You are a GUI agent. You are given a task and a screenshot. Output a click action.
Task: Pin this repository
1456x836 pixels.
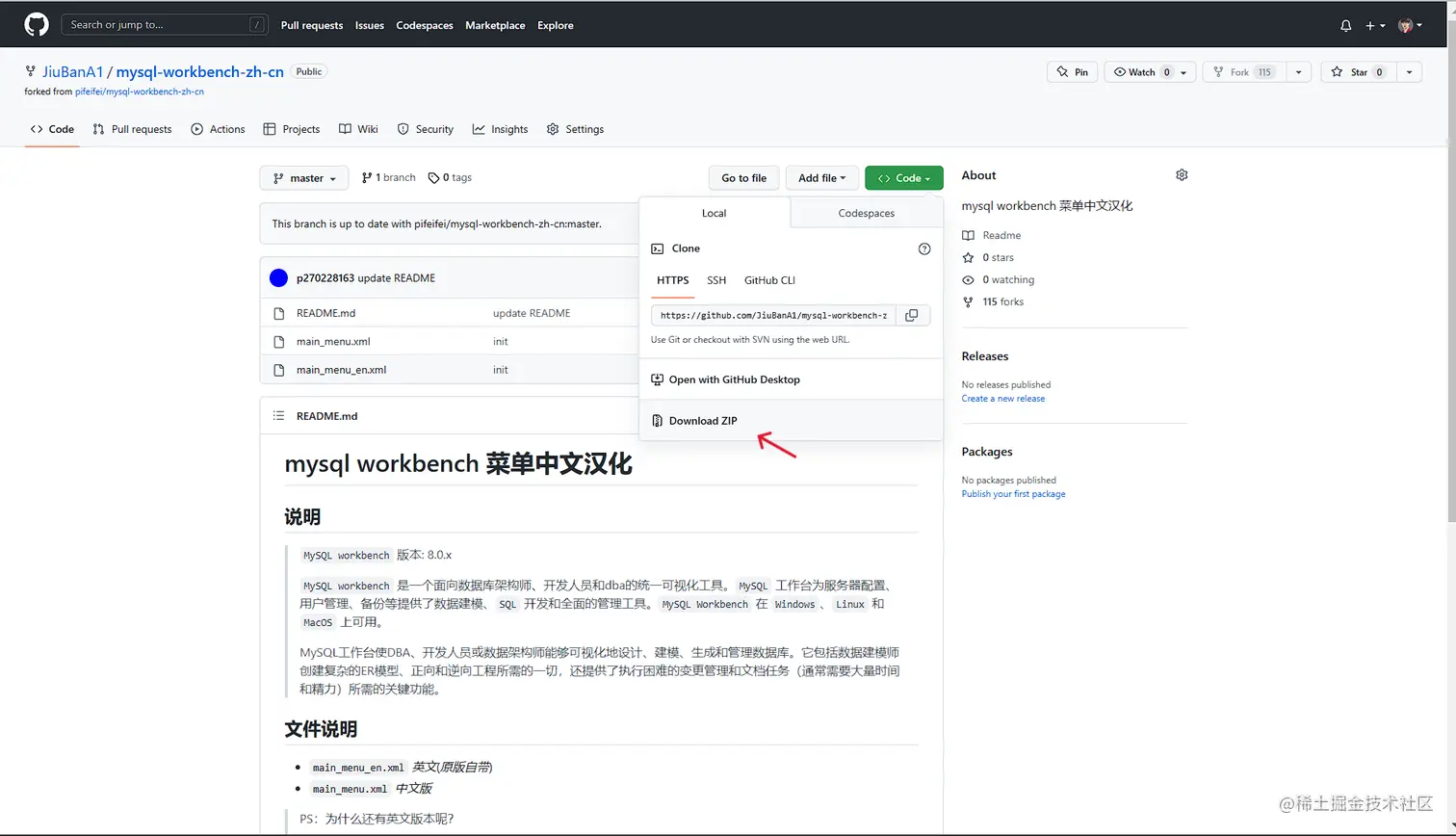click(x=1072, y=72)
